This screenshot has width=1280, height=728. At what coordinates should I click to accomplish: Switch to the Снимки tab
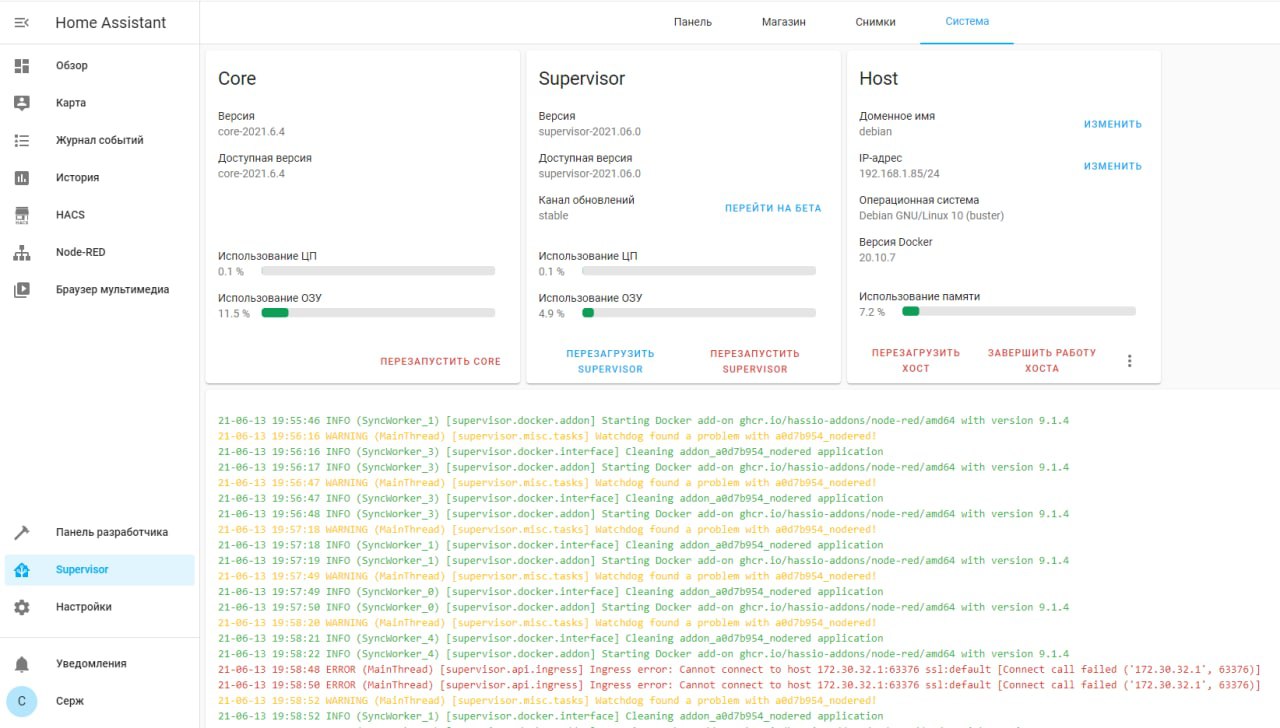point(876,22)
